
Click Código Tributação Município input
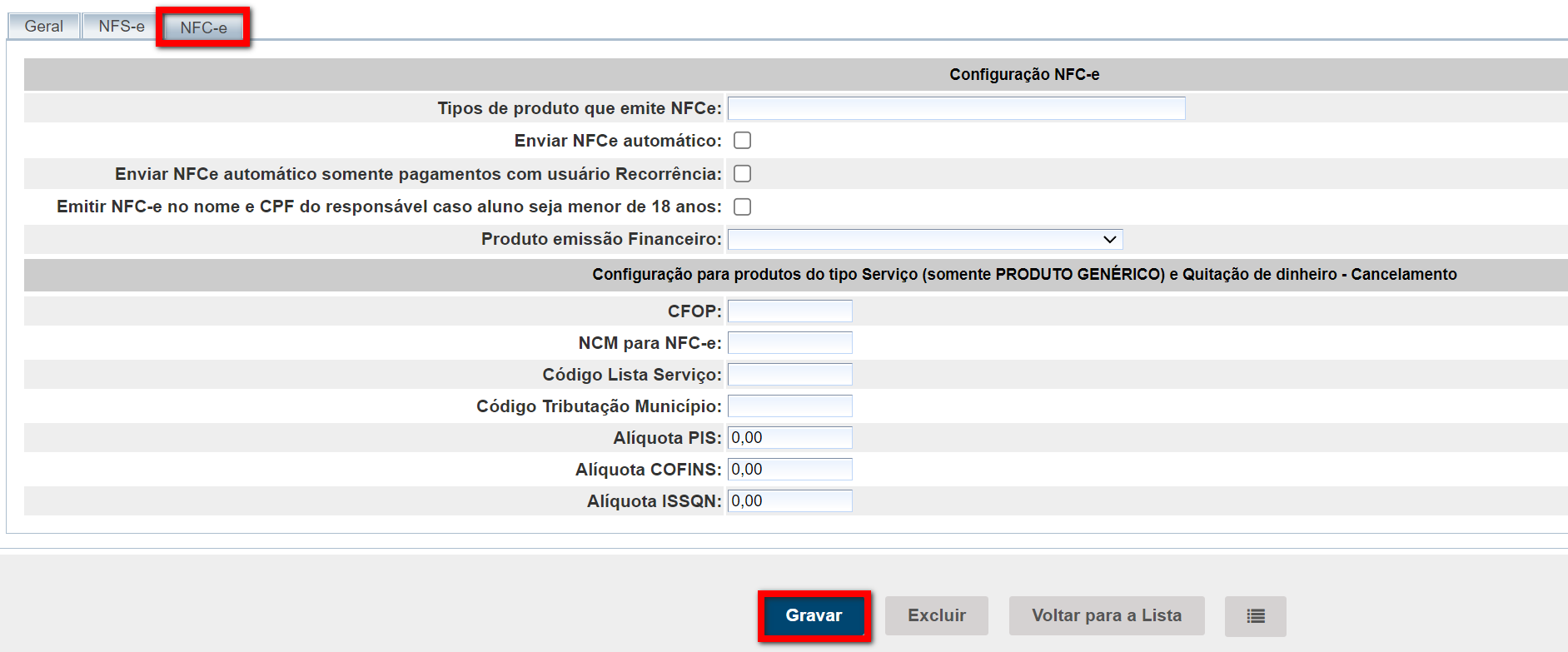pos(789,406)
